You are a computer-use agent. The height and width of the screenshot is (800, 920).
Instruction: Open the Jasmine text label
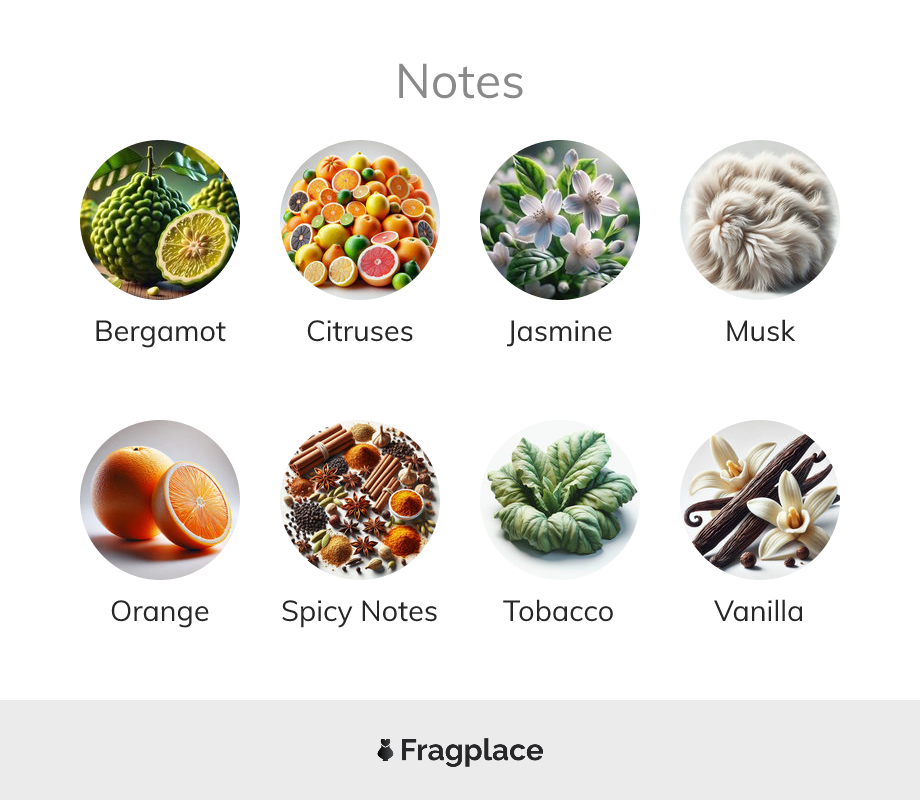click(x=560, y=332)
